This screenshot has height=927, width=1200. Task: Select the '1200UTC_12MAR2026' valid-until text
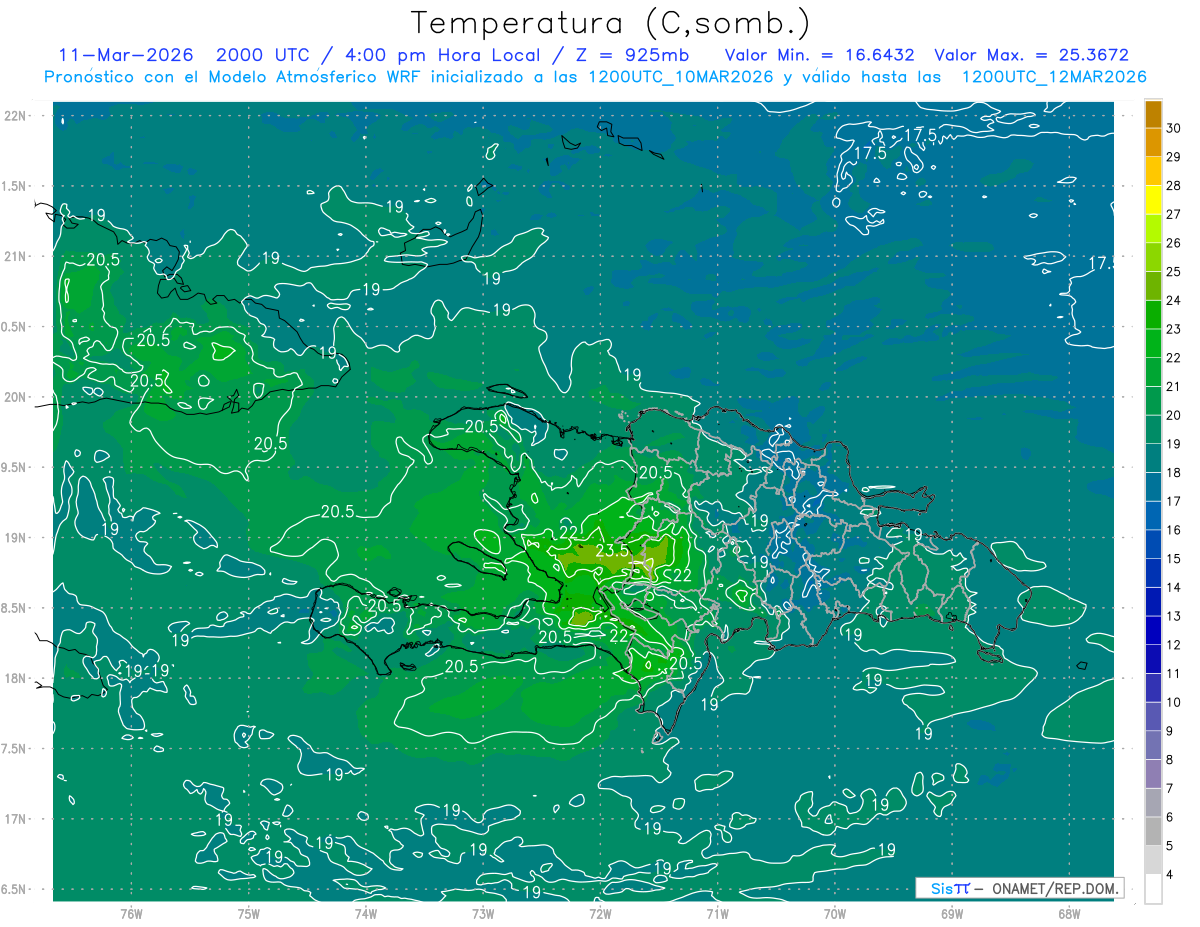click(1053, 77)
